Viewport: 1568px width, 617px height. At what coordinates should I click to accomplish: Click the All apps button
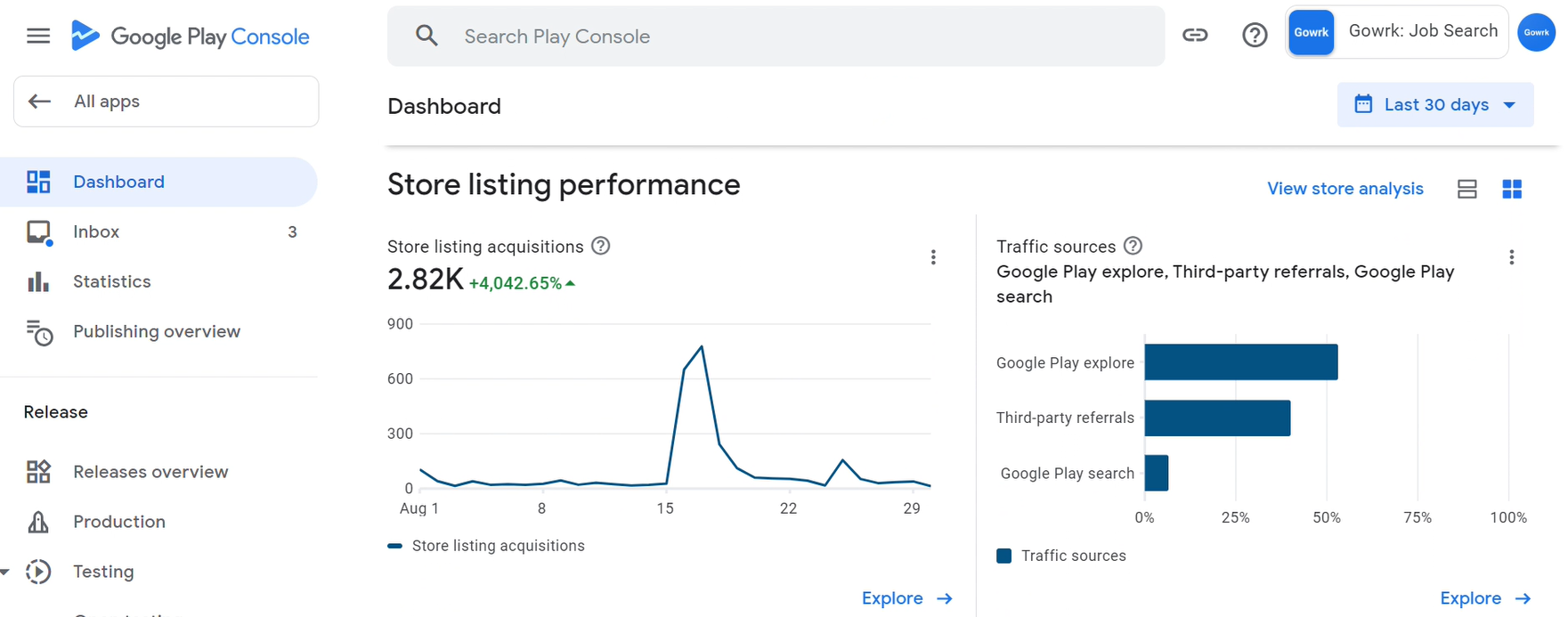(166, 101)
